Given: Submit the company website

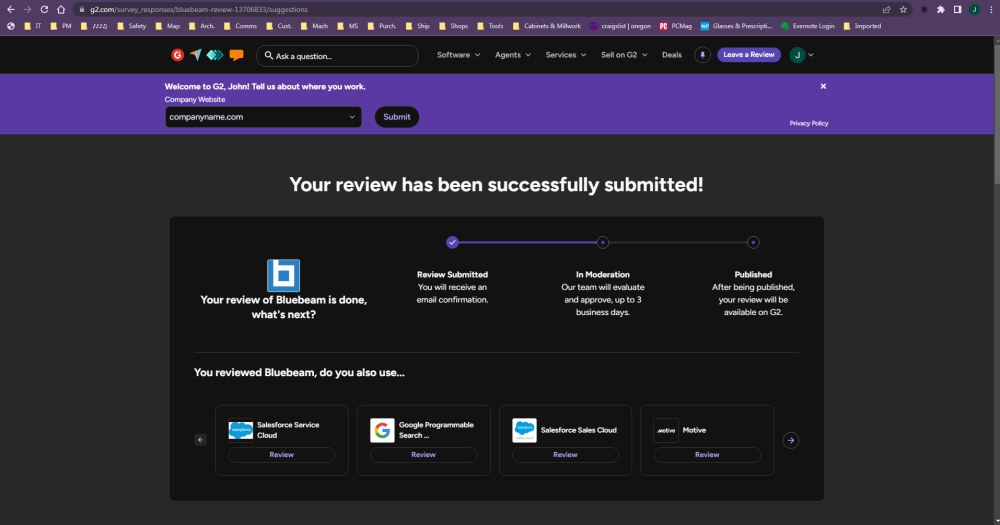Looking at the screenshot, I should coord(397,117).
